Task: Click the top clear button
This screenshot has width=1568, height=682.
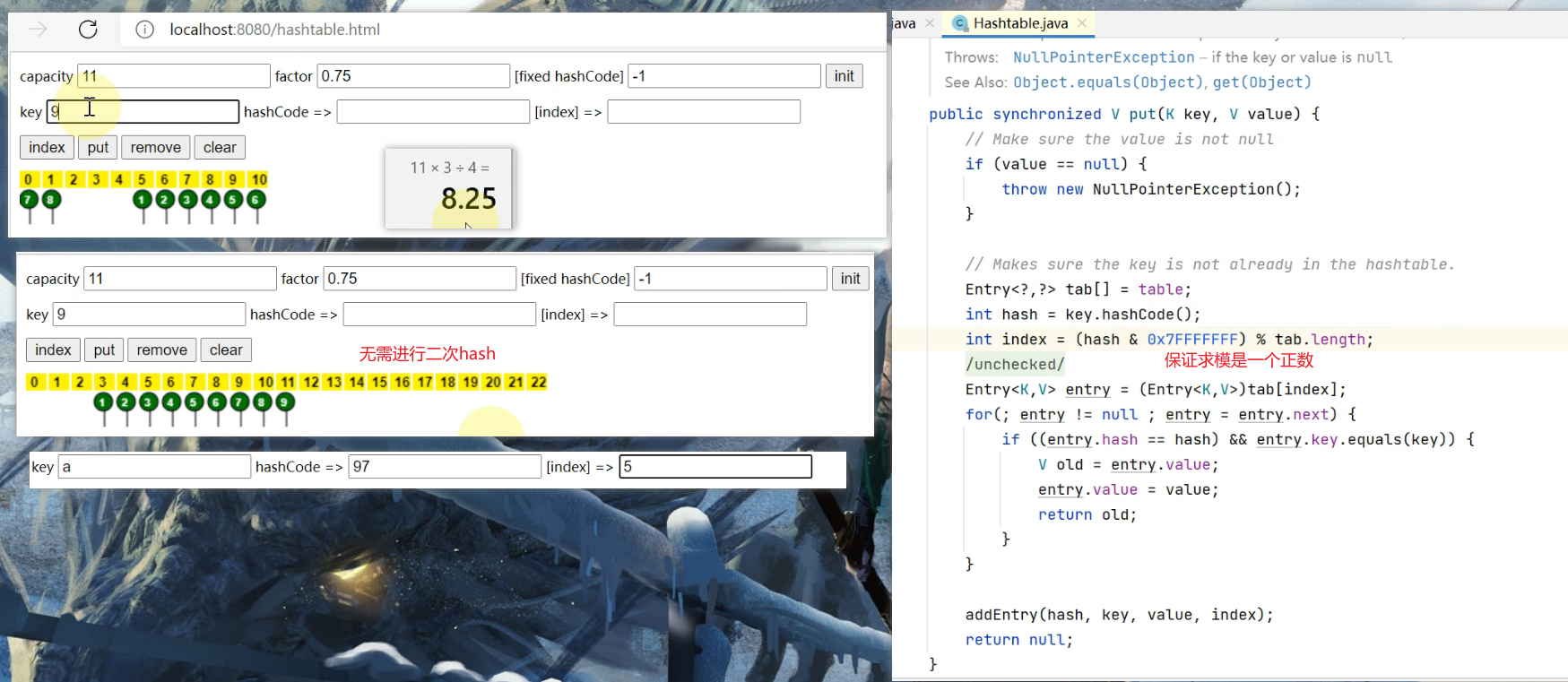Action: coord(220,148)
